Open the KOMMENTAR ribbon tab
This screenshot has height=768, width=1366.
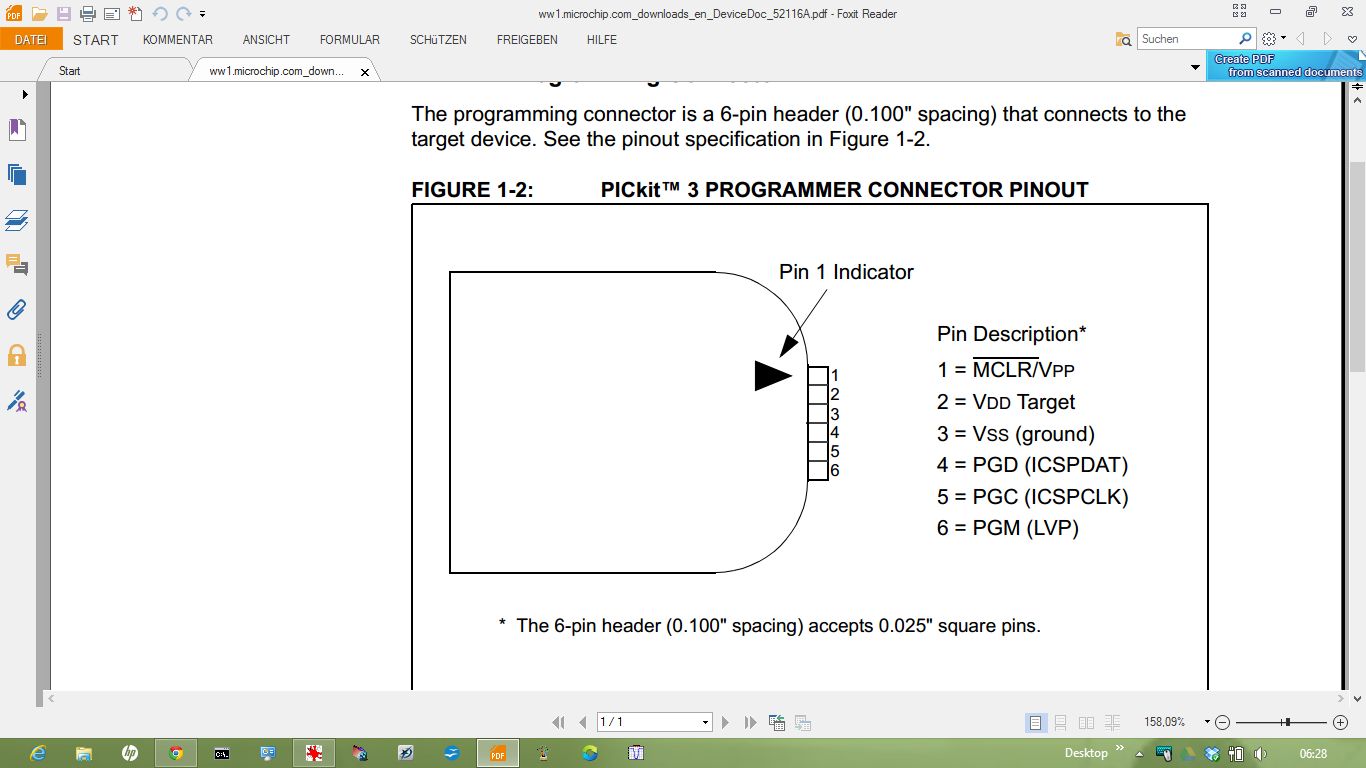pos(178,40)
